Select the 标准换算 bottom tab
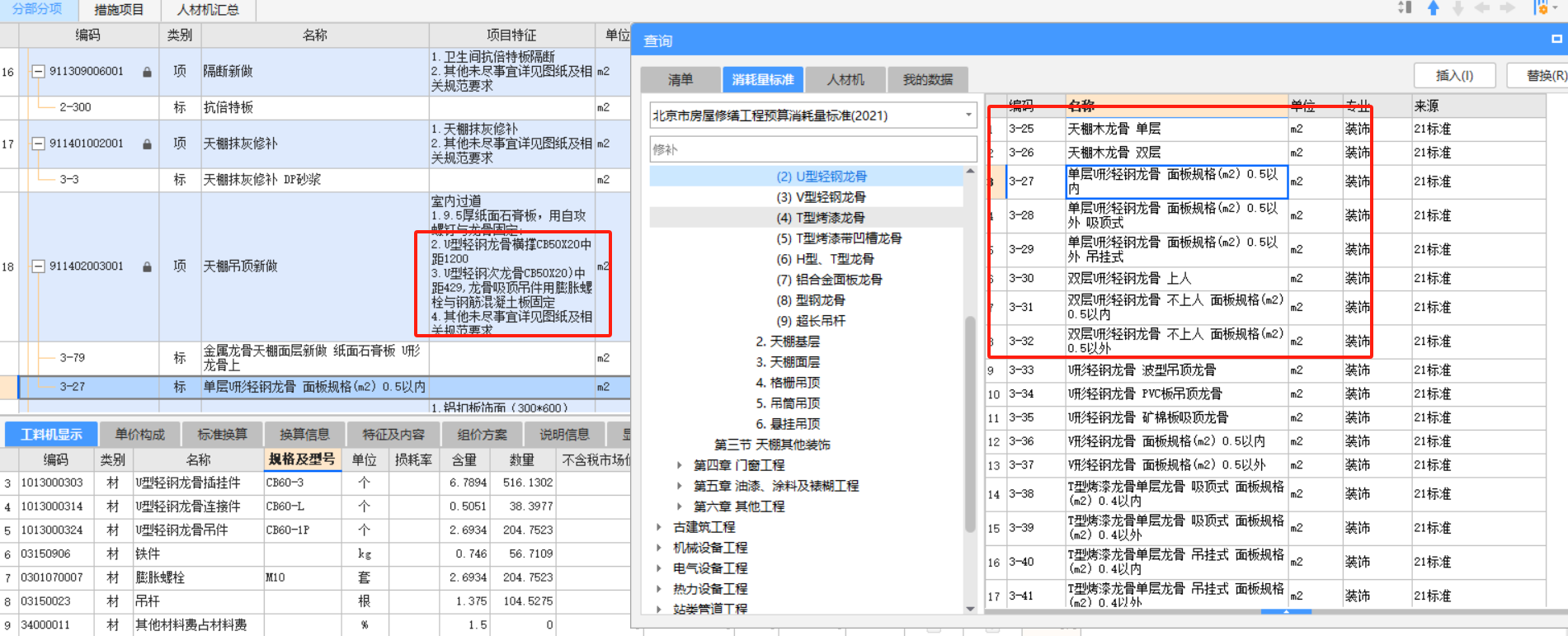The image size is (1568, 636). point(222,435)
